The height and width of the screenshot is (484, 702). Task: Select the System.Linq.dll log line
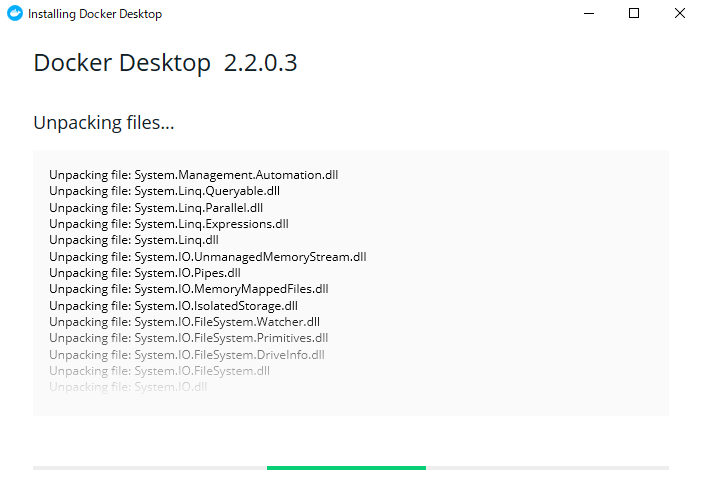point(134,240)
